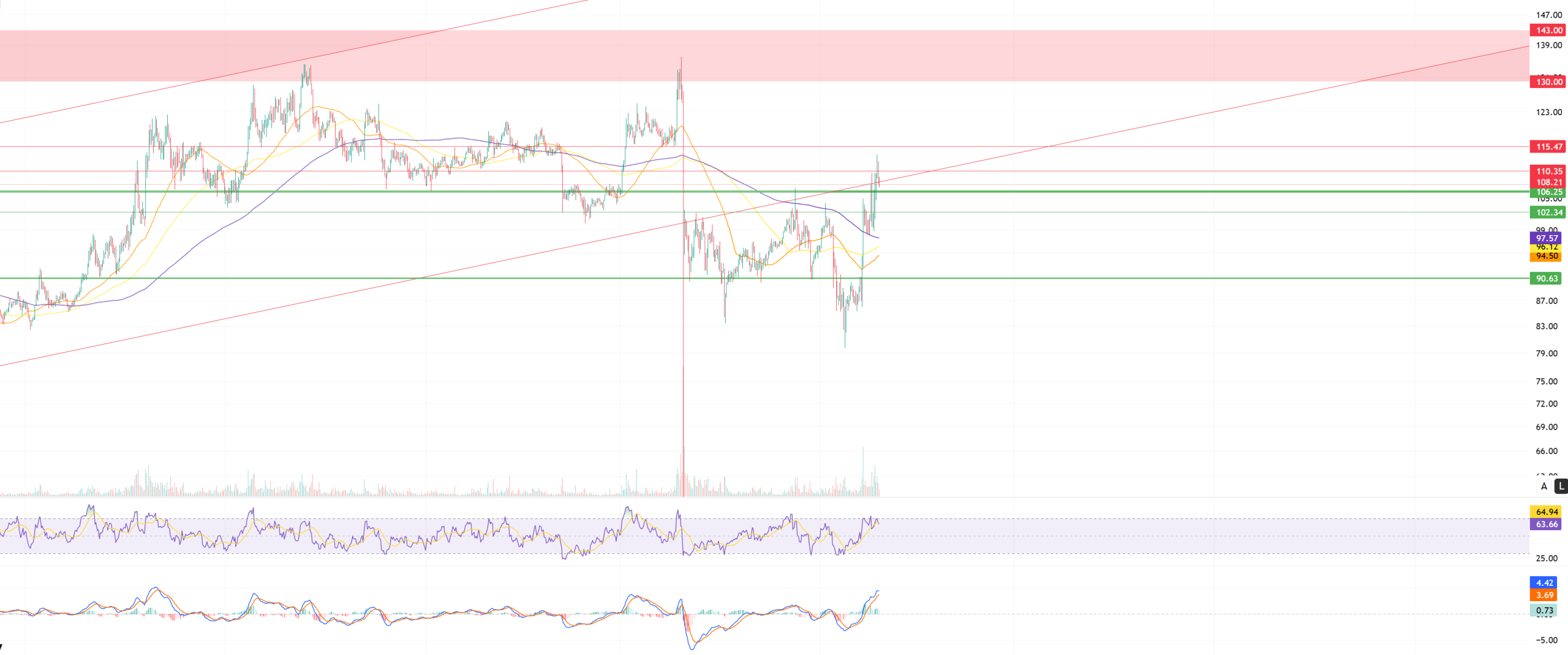Click the purple 63.66 RSI value label
1568x655 pixels.
click(x=1546, y=524)
